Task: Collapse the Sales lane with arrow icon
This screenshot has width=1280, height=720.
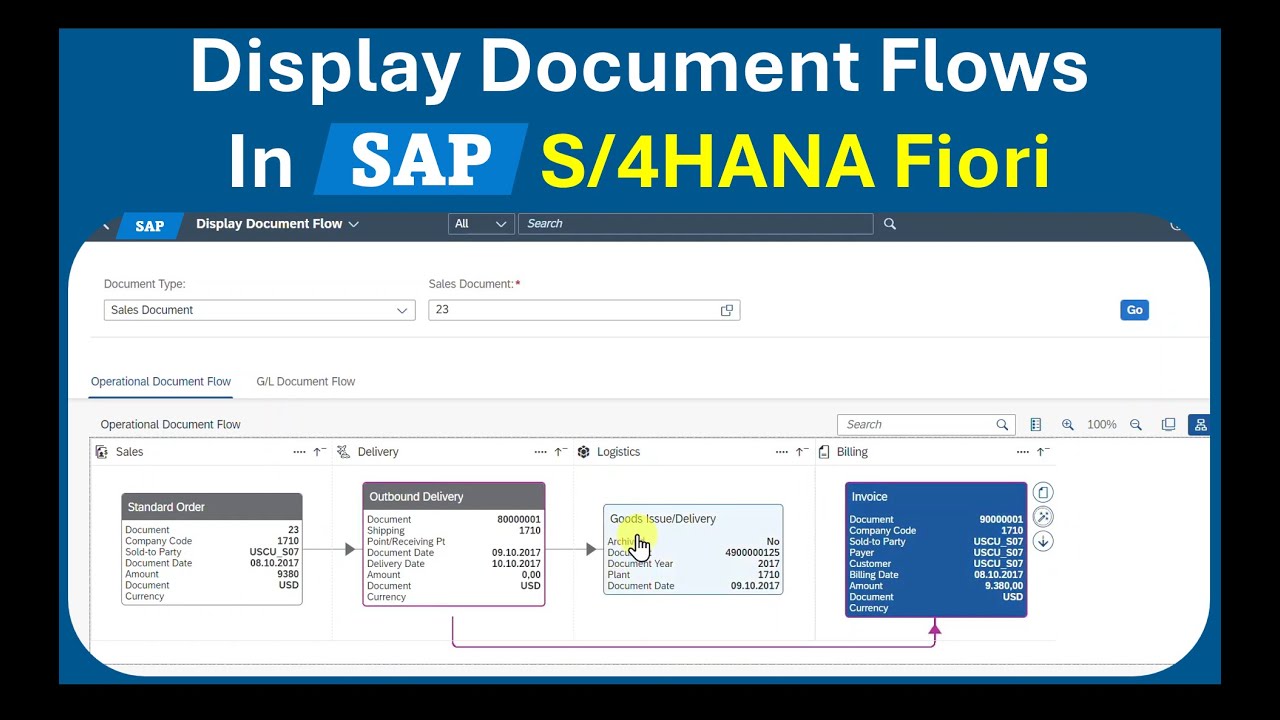Action: (319, 452)
